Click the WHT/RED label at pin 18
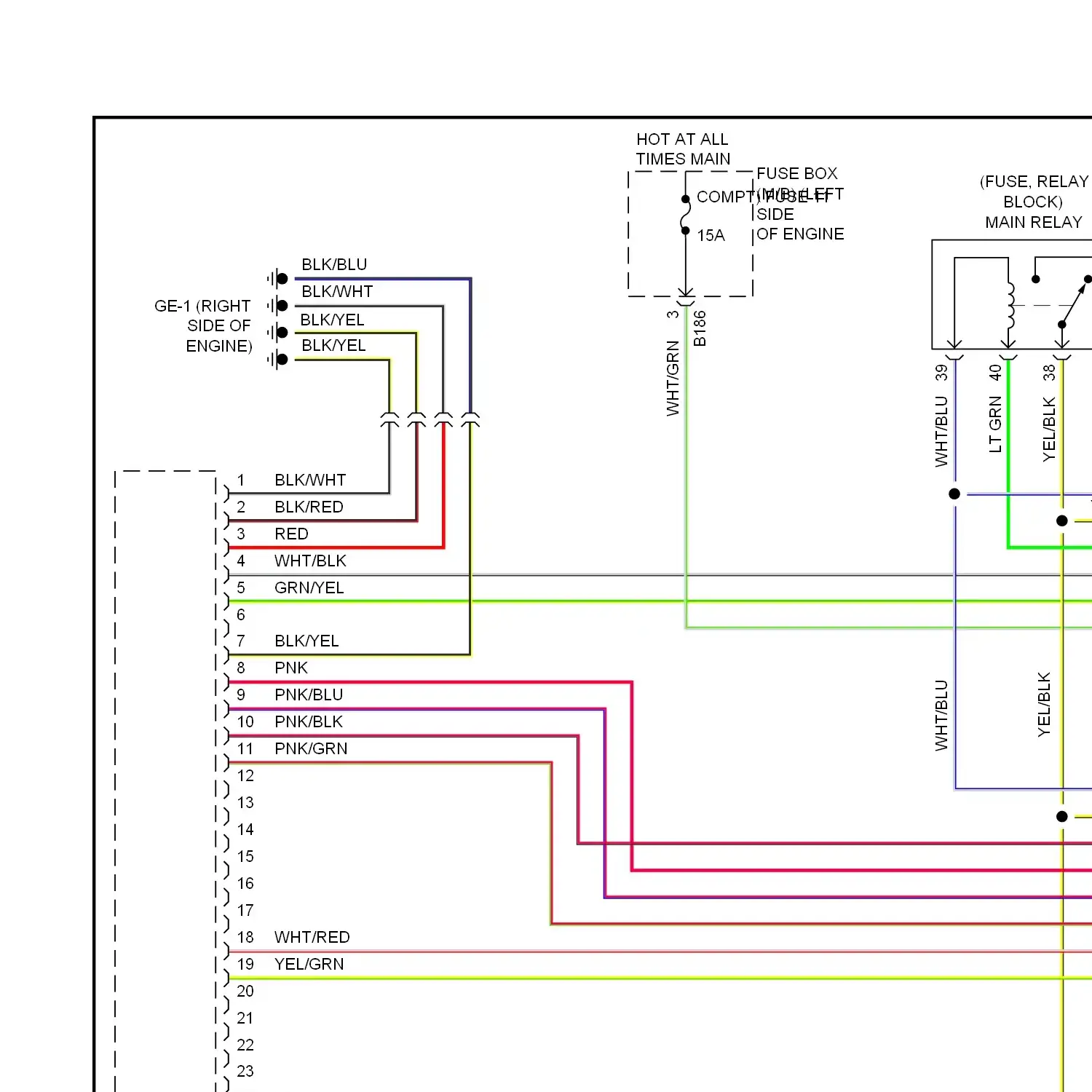1092x1092 pixels. (x=312, y=937)
